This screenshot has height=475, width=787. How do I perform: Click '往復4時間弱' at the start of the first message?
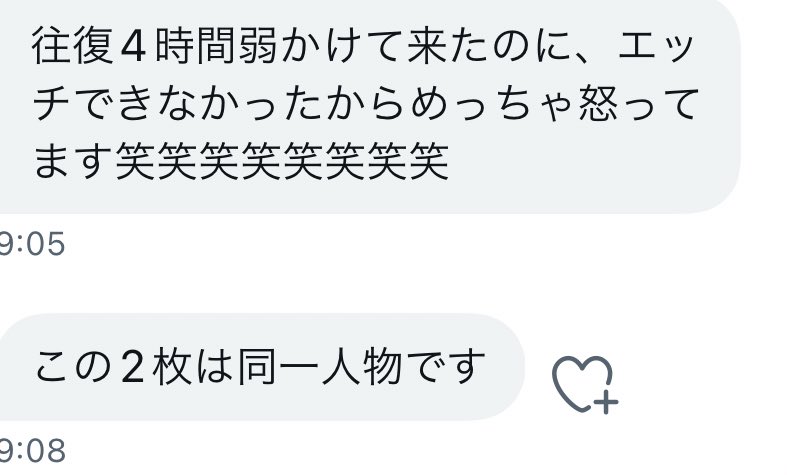click(154, 47)
